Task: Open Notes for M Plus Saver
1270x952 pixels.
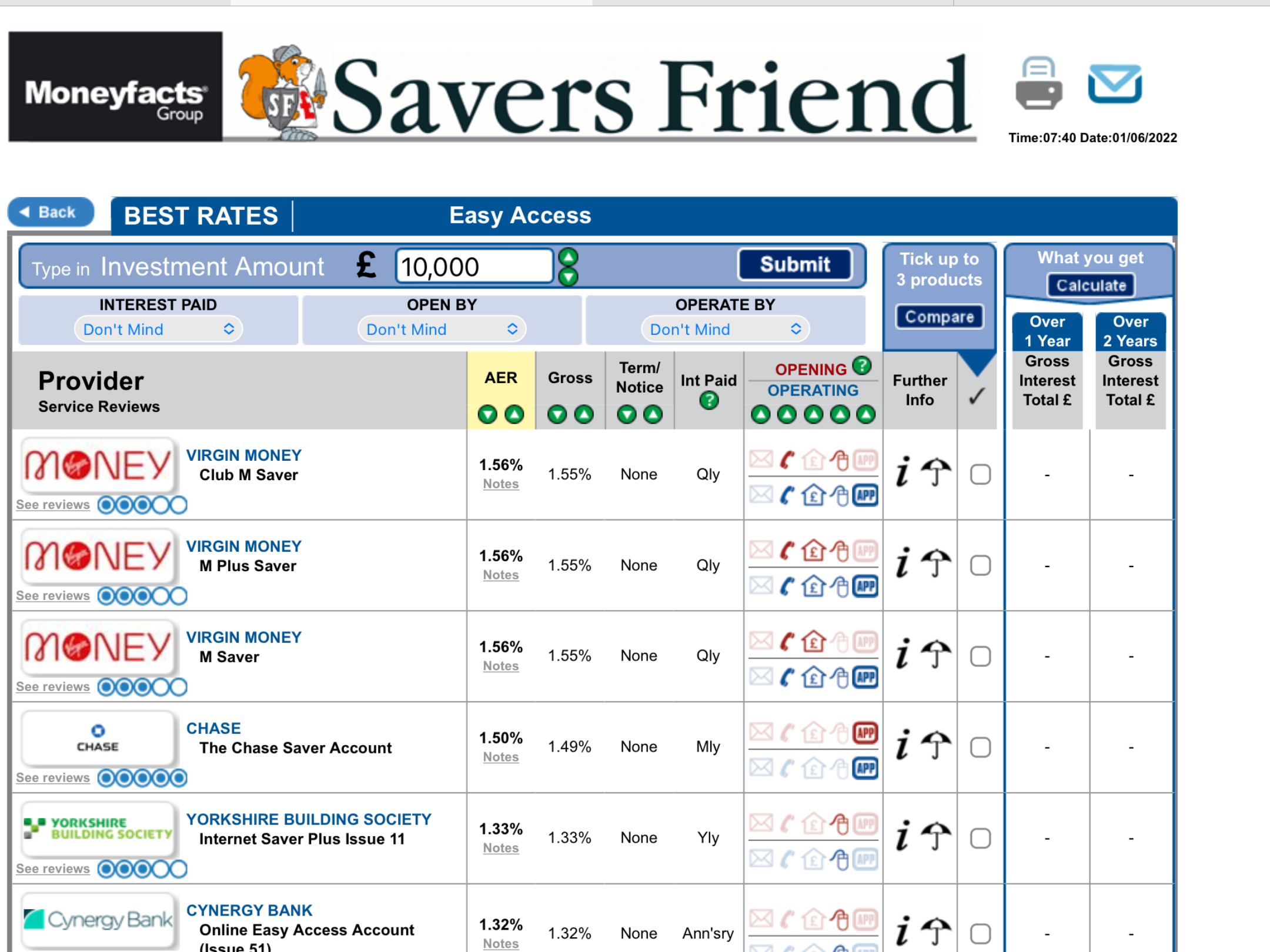Action: [x=501, y=575]
